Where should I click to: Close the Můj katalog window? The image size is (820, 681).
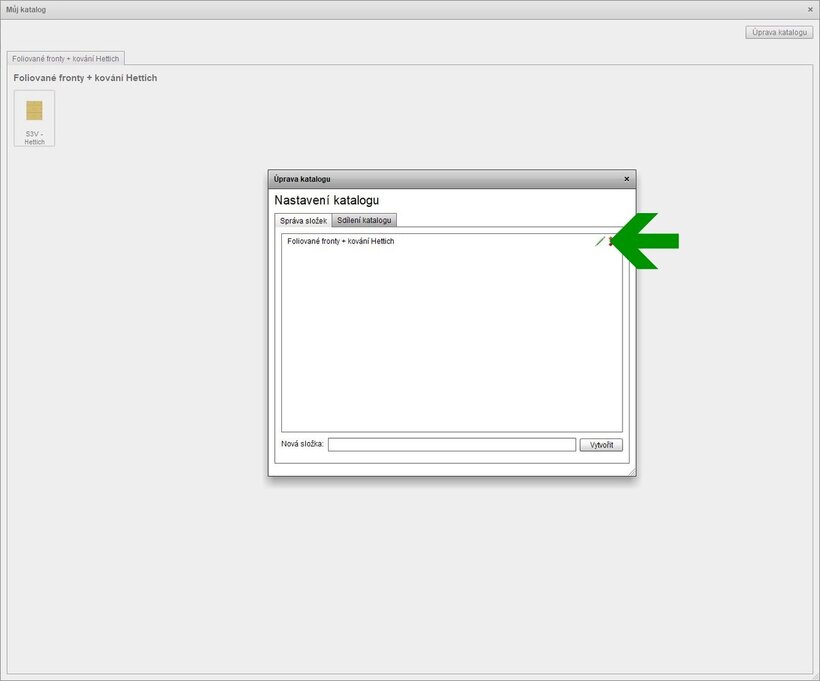pos(810,9)
